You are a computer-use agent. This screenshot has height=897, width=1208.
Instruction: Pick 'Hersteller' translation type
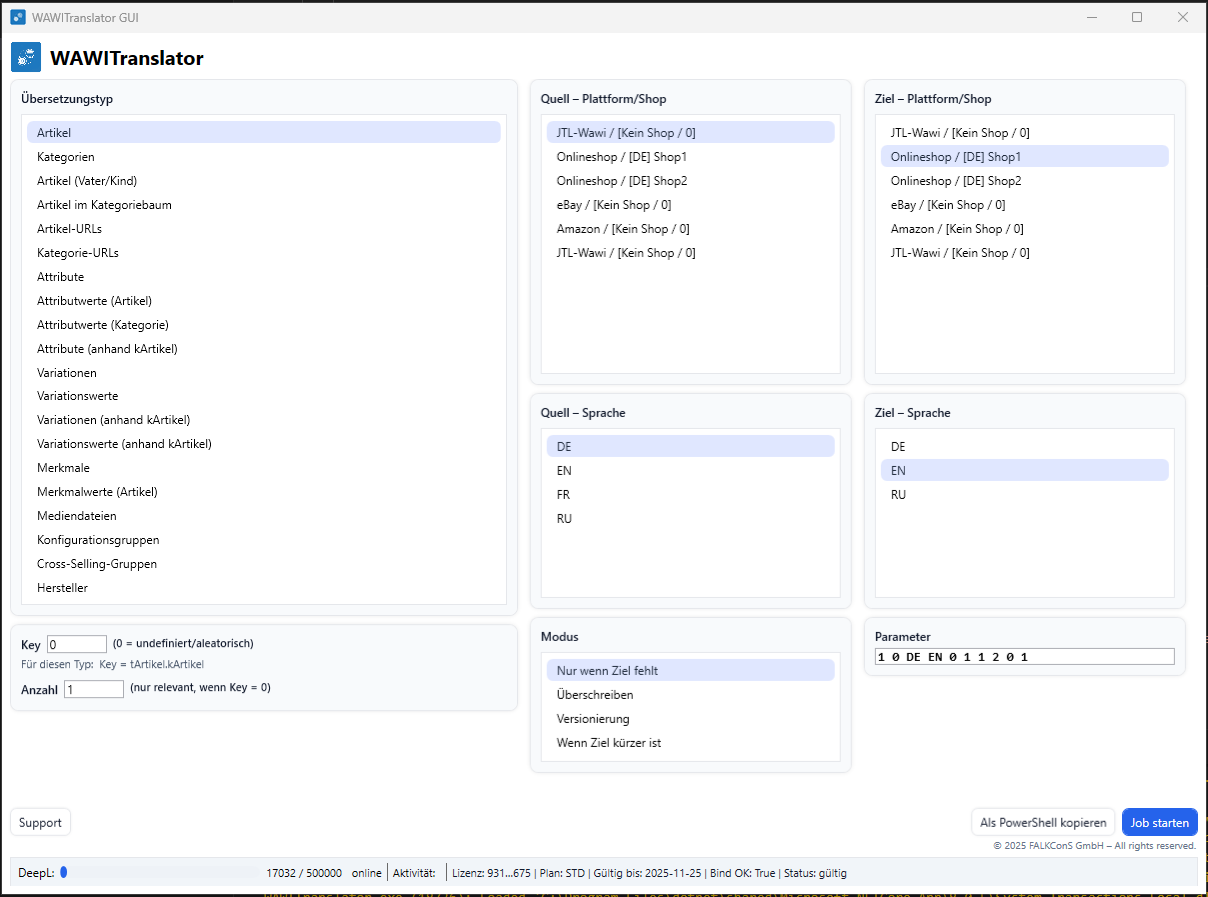point(62,588)
